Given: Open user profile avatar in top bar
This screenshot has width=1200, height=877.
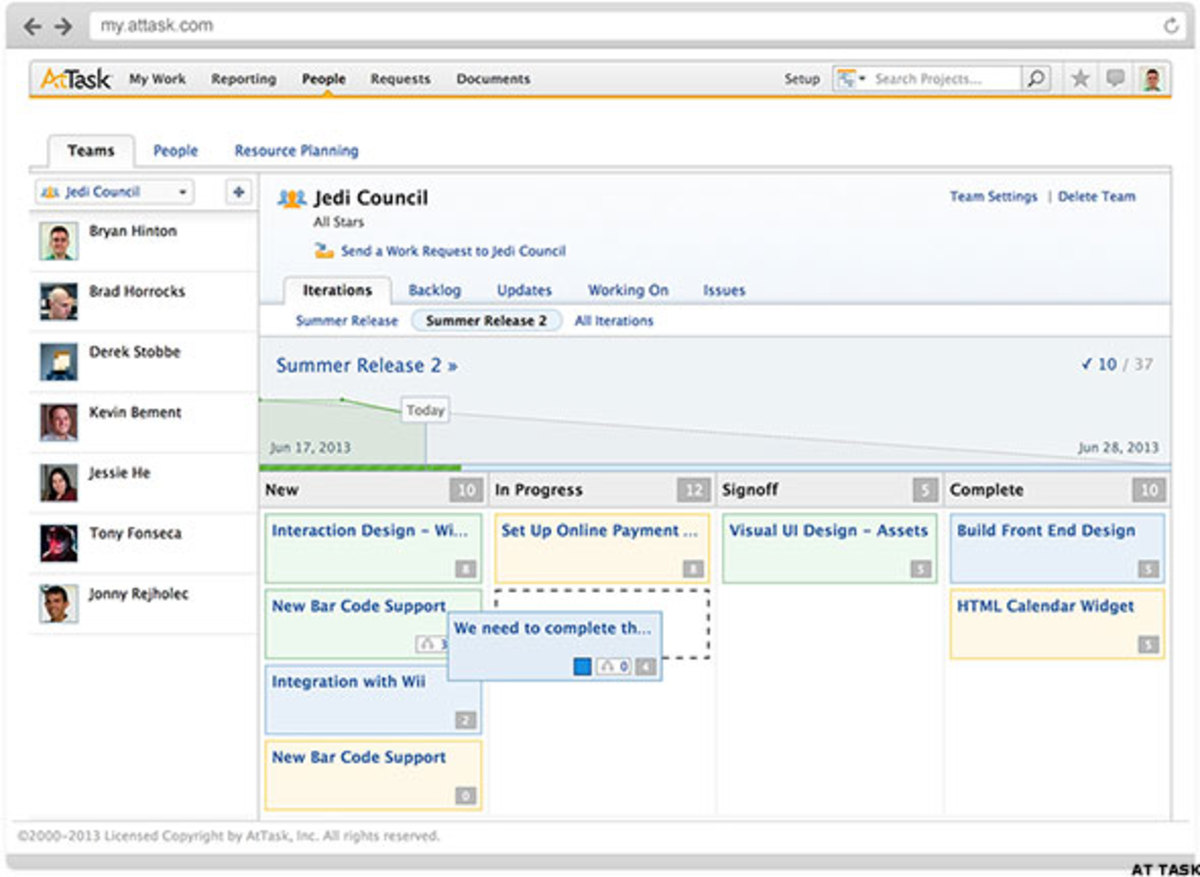Looking at the screenshot, I should click(x=1153, y=79).
